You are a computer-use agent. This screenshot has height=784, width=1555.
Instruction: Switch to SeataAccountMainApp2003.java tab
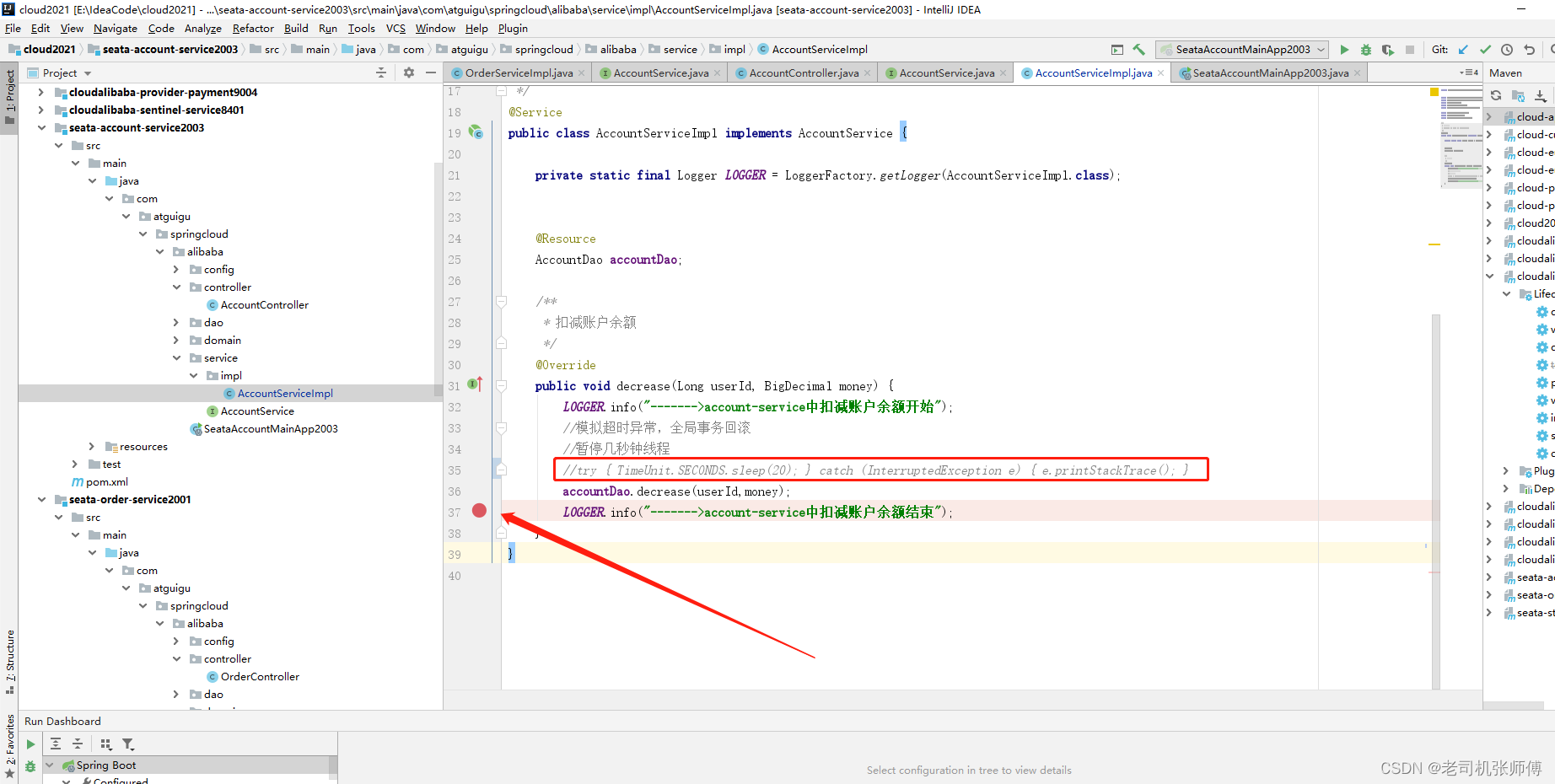(1270, 73)
